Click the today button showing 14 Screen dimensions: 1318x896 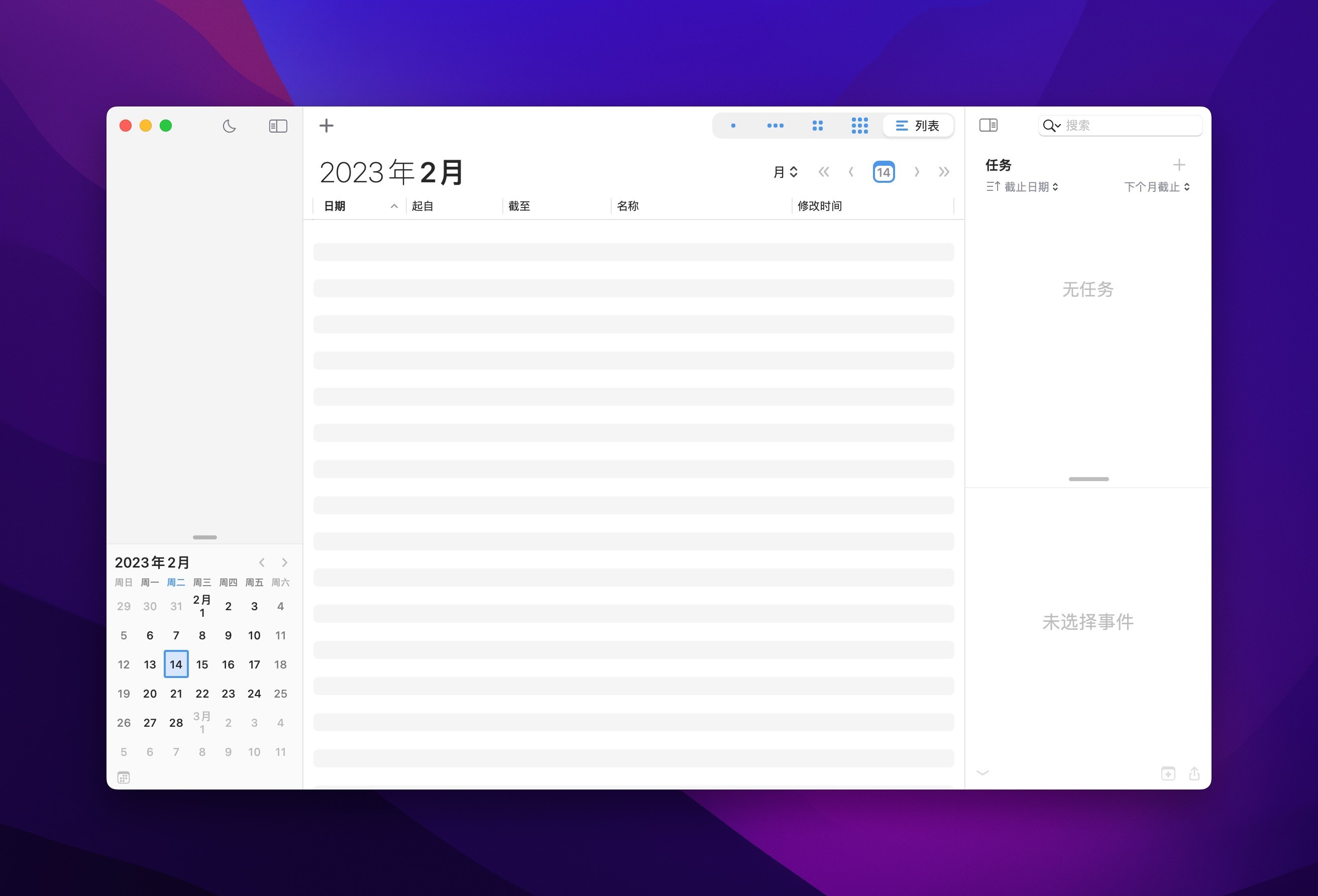coord(884,172)
